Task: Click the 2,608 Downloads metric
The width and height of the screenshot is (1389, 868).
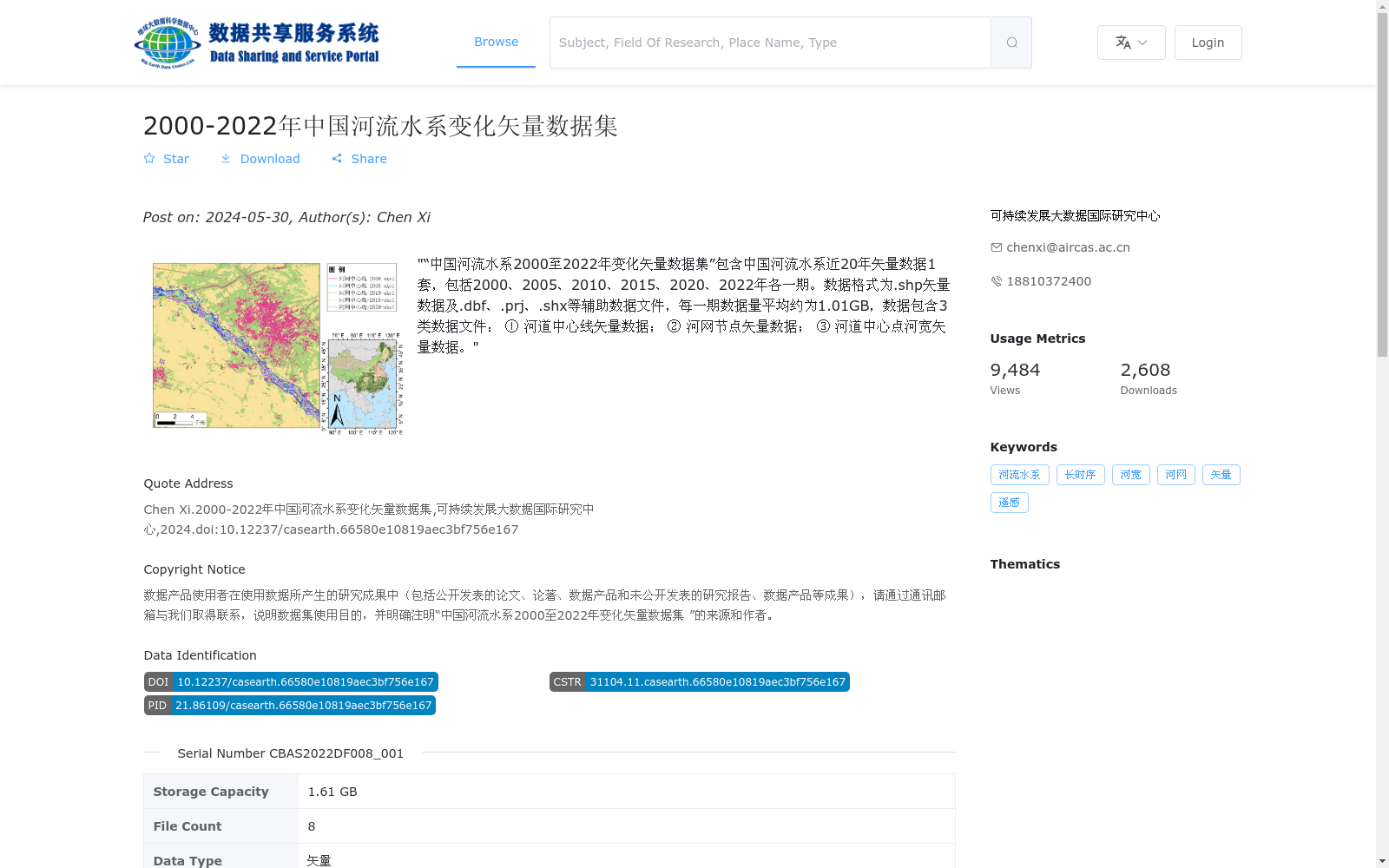Action: [1149, 378]
